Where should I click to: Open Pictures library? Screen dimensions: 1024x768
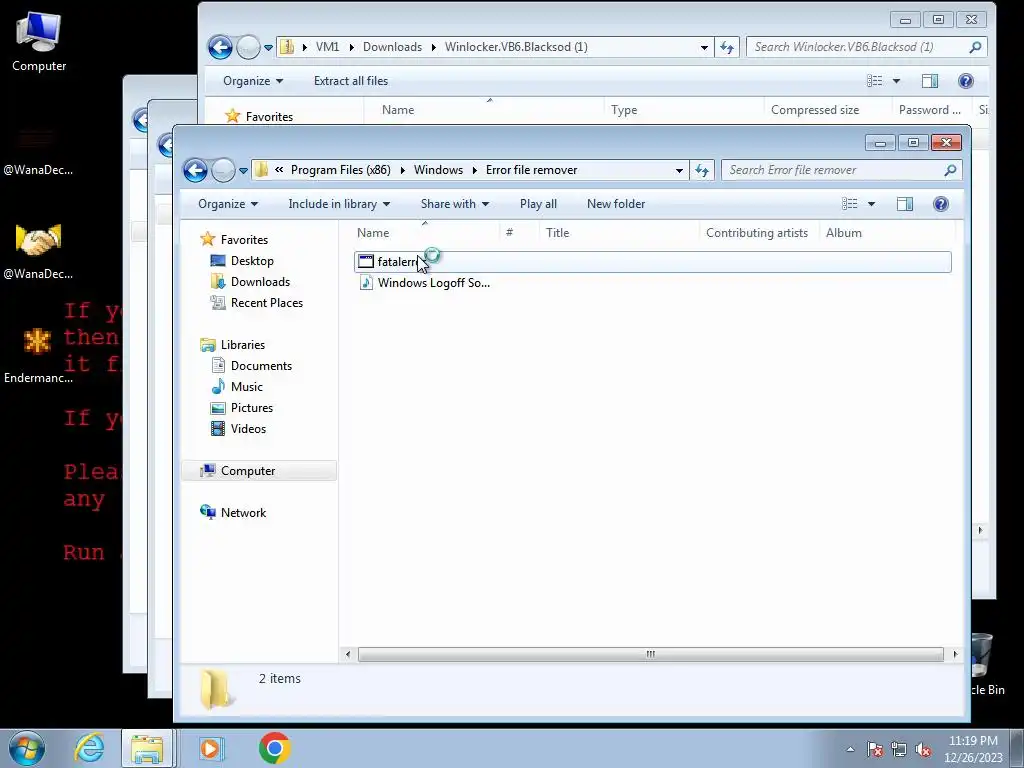point(251,408)
